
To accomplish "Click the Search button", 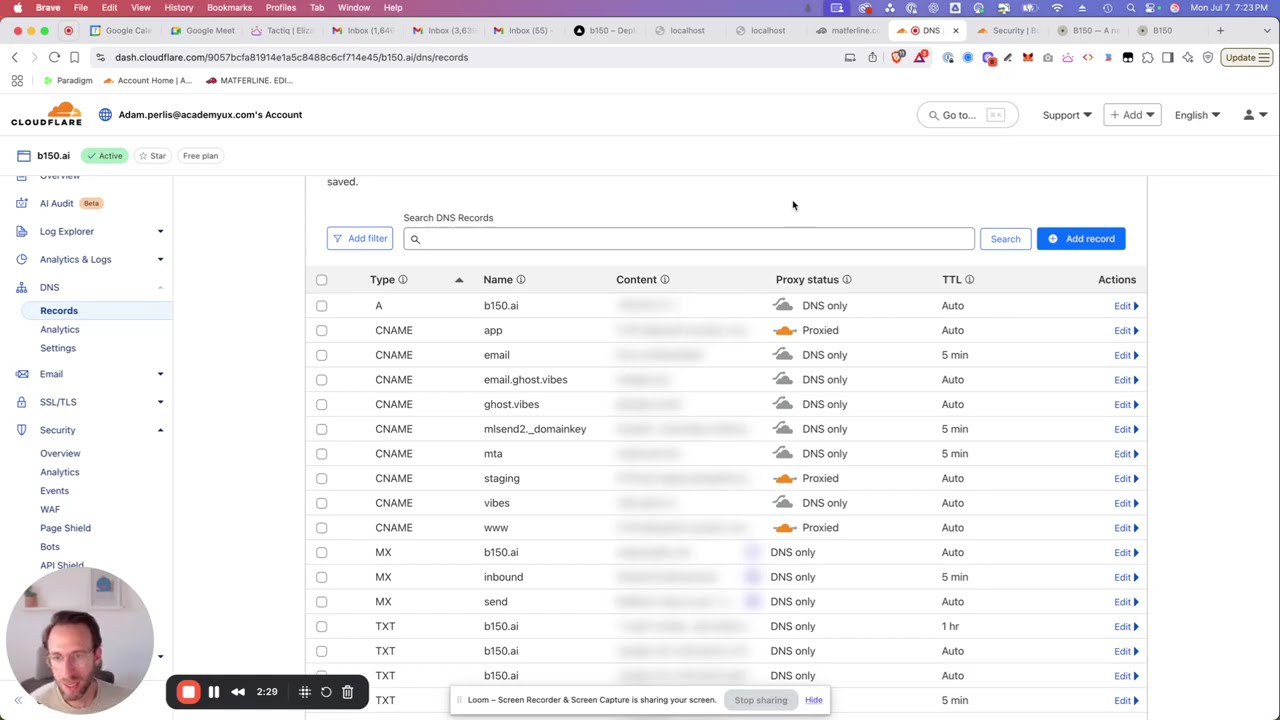I will [x=1005, y=239].
